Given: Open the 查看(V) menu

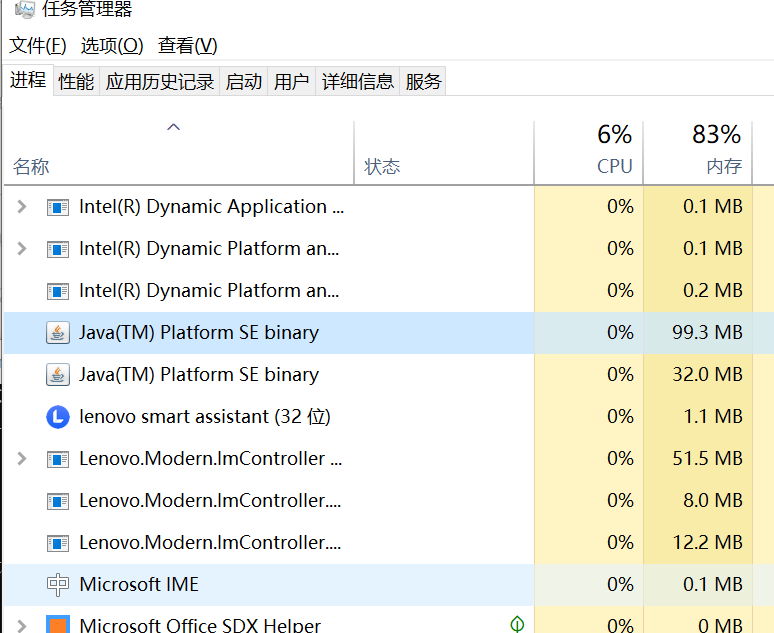Looking at the screenshot, I should (x=188, y=45).
